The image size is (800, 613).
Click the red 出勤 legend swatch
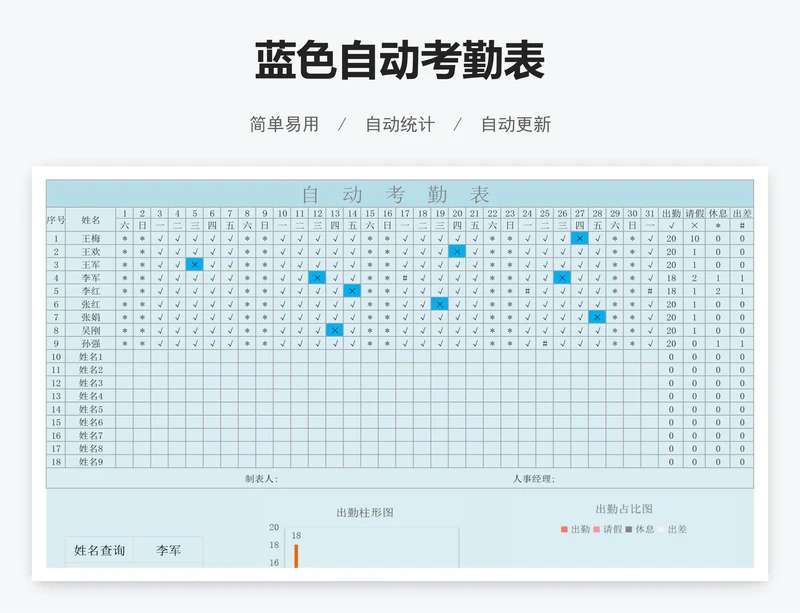tap(564, 529)
